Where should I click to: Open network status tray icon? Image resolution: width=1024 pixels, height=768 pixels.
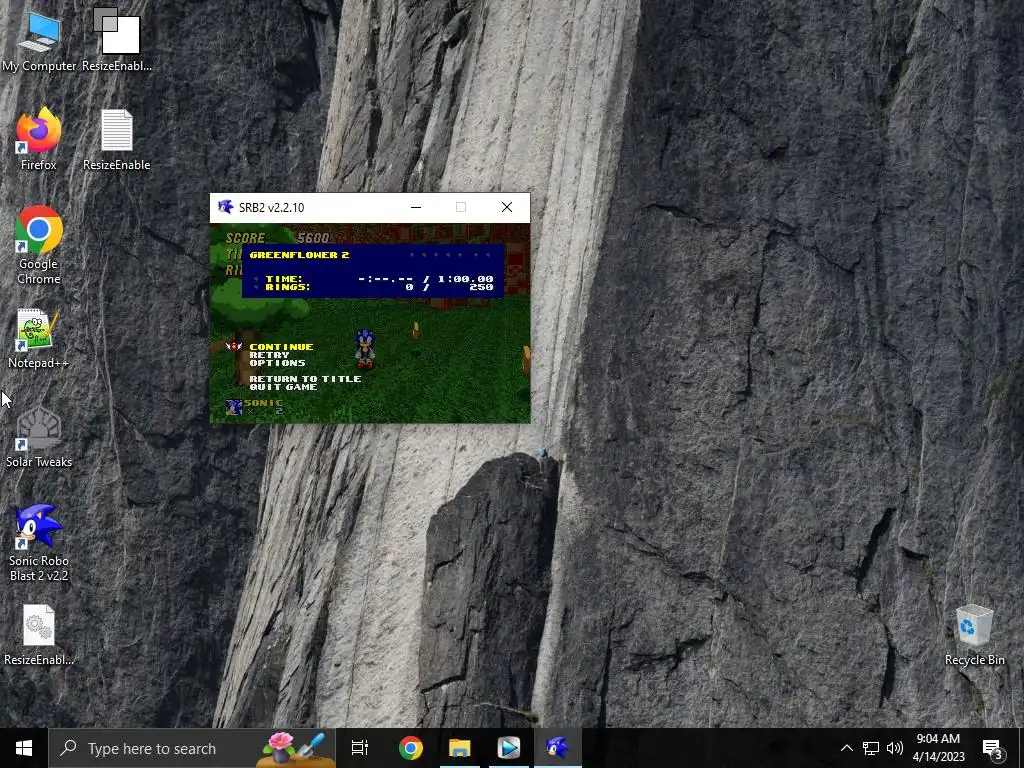coord(871,748)
